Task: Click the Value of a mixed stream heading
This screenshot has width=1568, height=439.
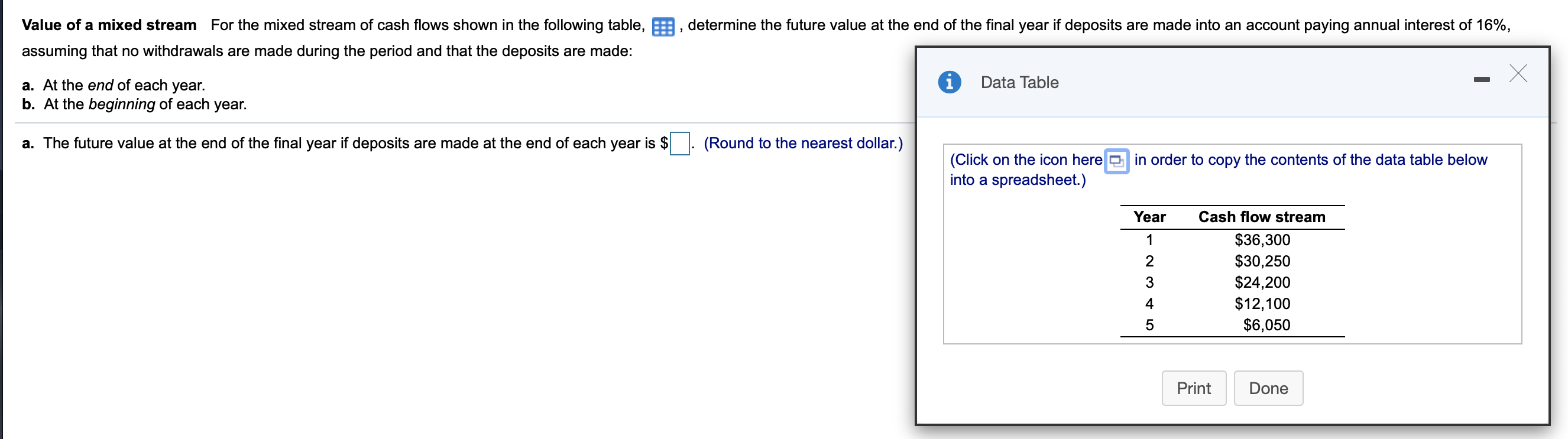Action: point(109,25)
